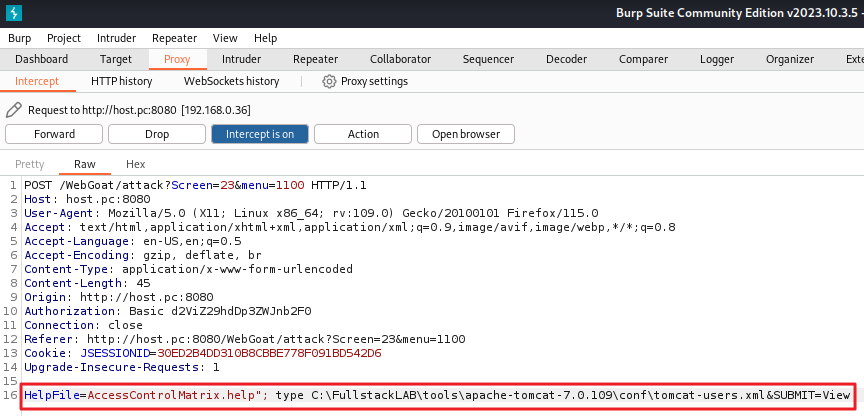This screenshot has height=416, width=864.
Task: Click the User-Agent header line
Action: coord(311,213)
